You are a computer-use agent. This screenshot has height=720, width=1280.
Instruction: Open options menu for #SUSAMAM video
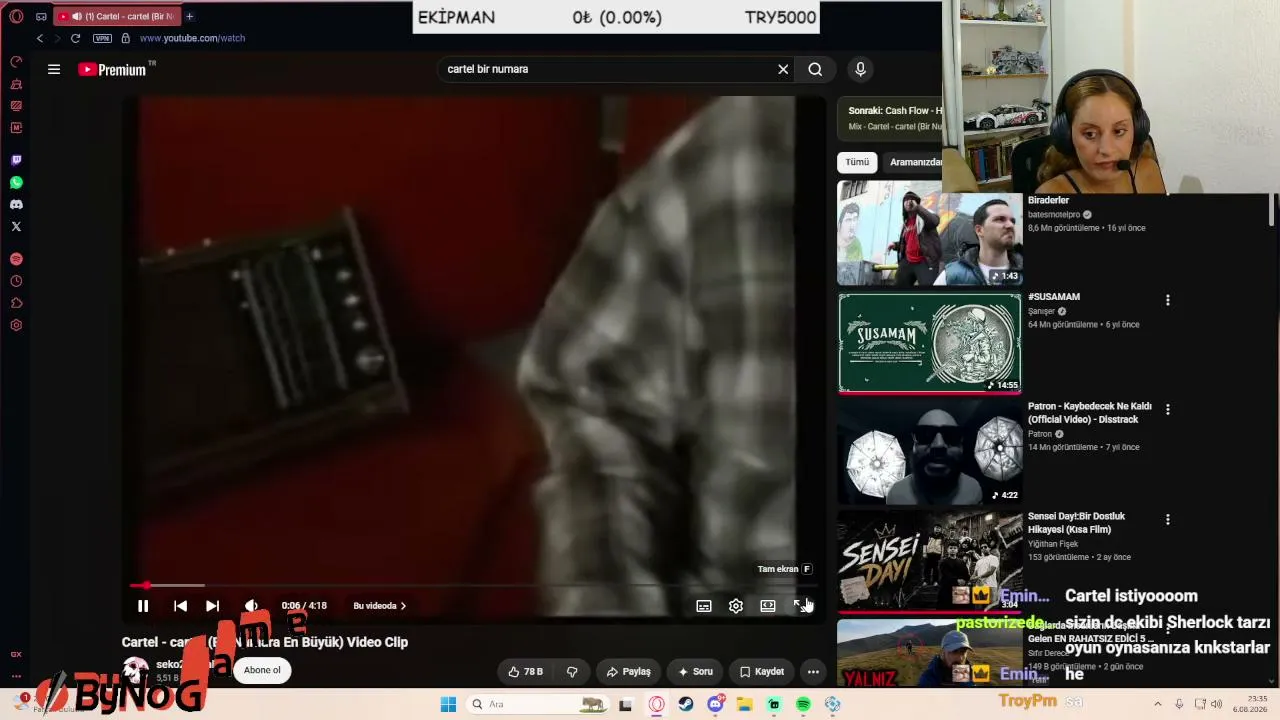[1167, 300]
